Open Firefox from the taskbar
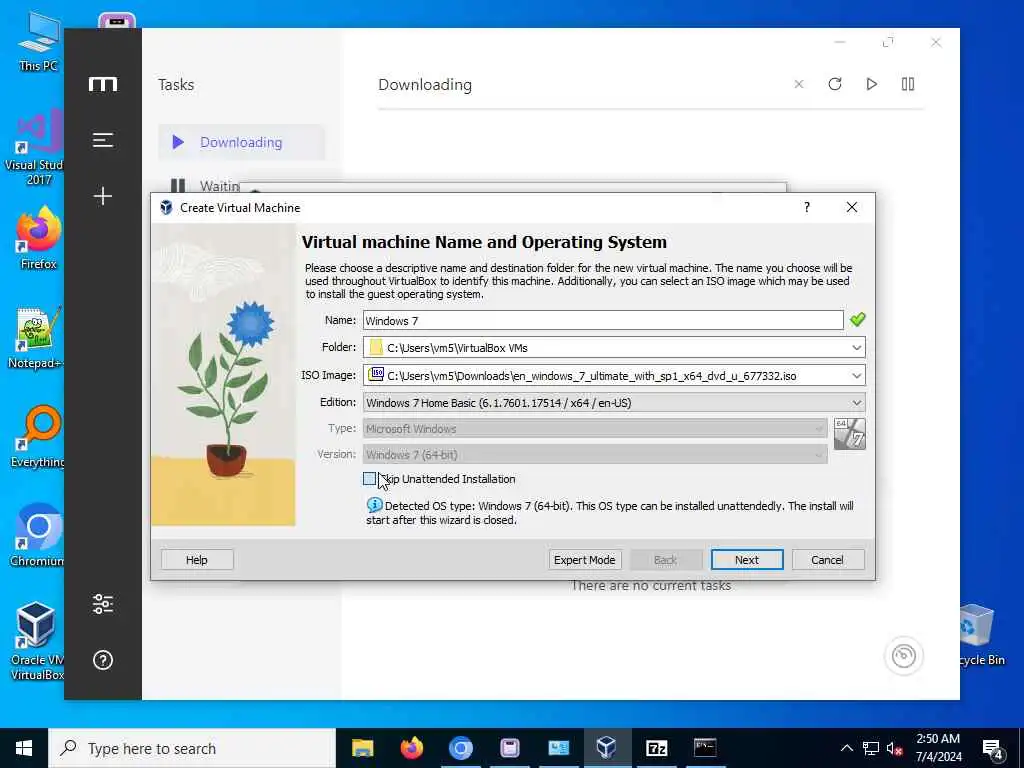1024x768 pixels. point(411,748)
